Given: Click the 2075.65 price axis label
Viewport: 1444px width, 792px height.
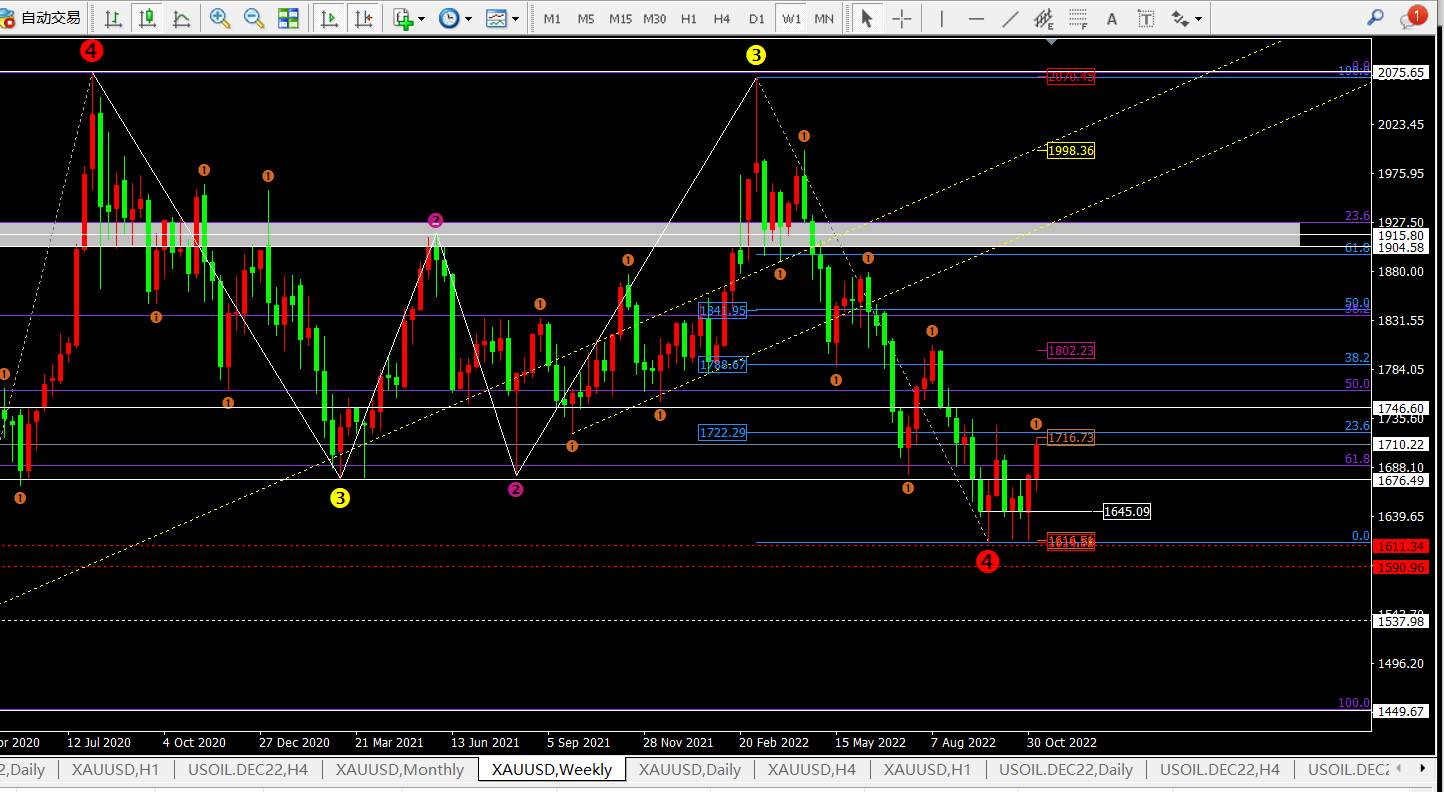Looking at the screenshot, I should (1400, 73).
